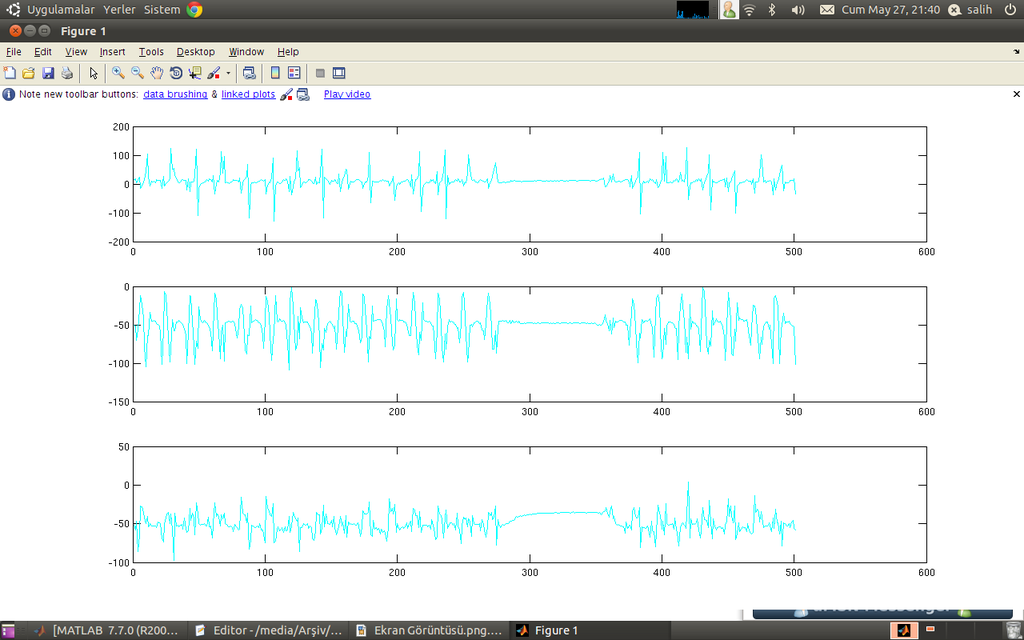
Task: Click the Hide Plot Tools icon
Action: pyautogui.click(x=320, y=73)
